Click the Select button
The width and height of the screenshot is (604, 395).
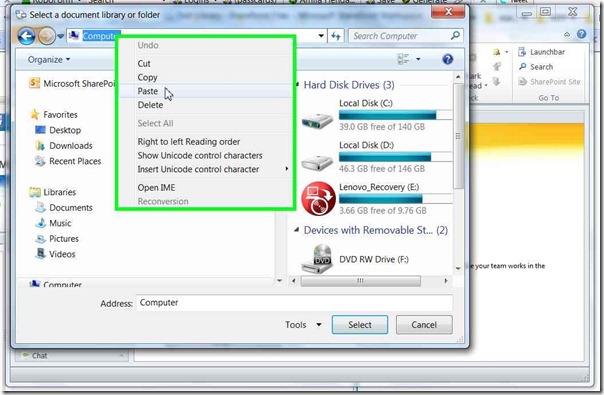point(360,325)
